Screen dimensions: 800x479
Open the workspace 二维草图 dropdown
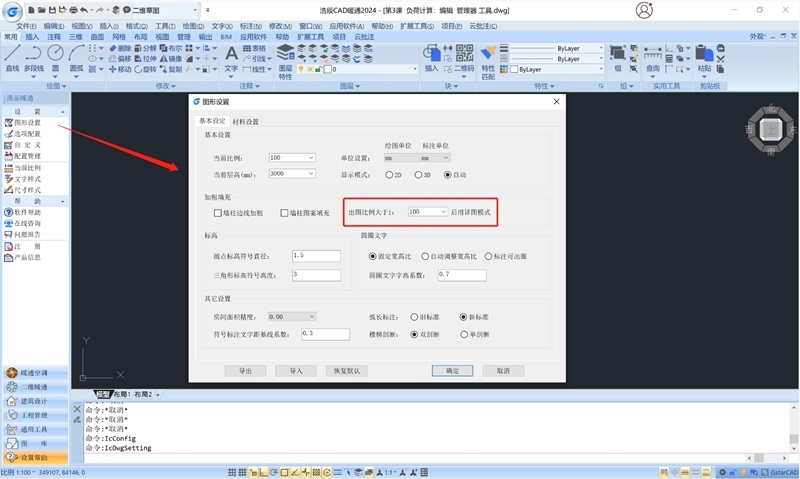[195, 10]
